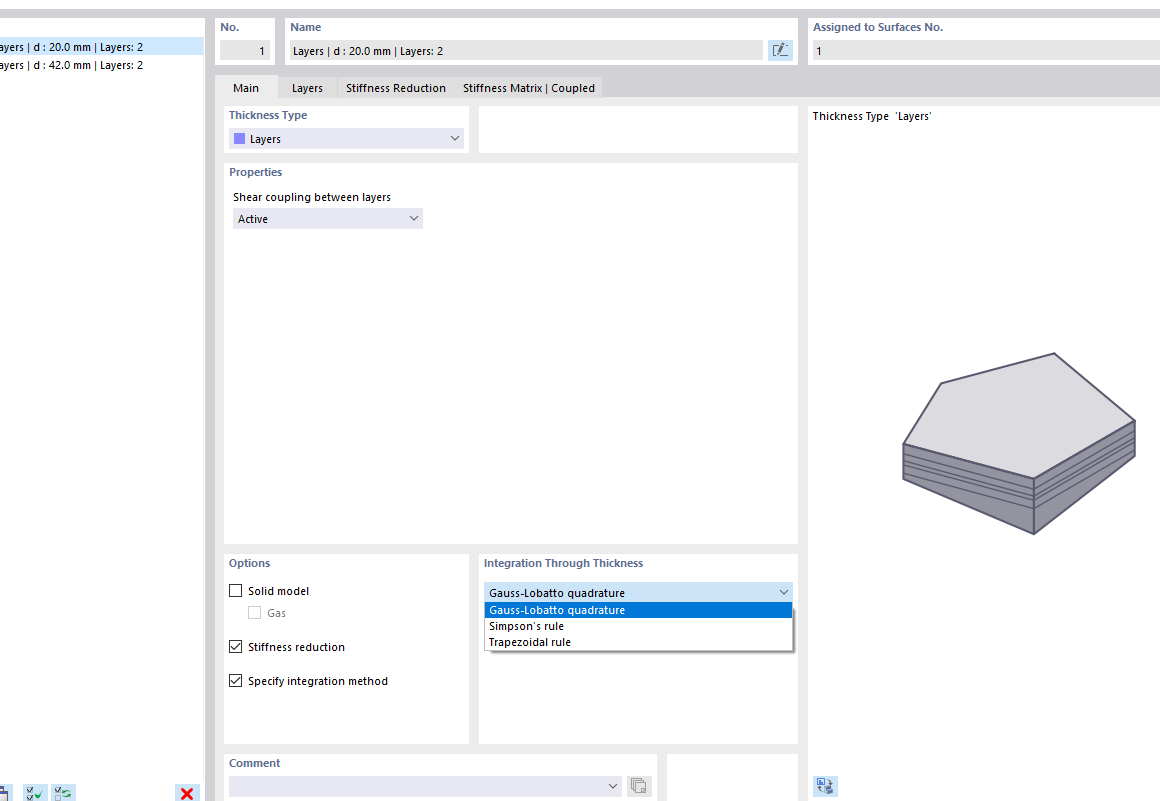Click the Shear coupling between layers label
1160x801 pixels.
coord(311,197)
